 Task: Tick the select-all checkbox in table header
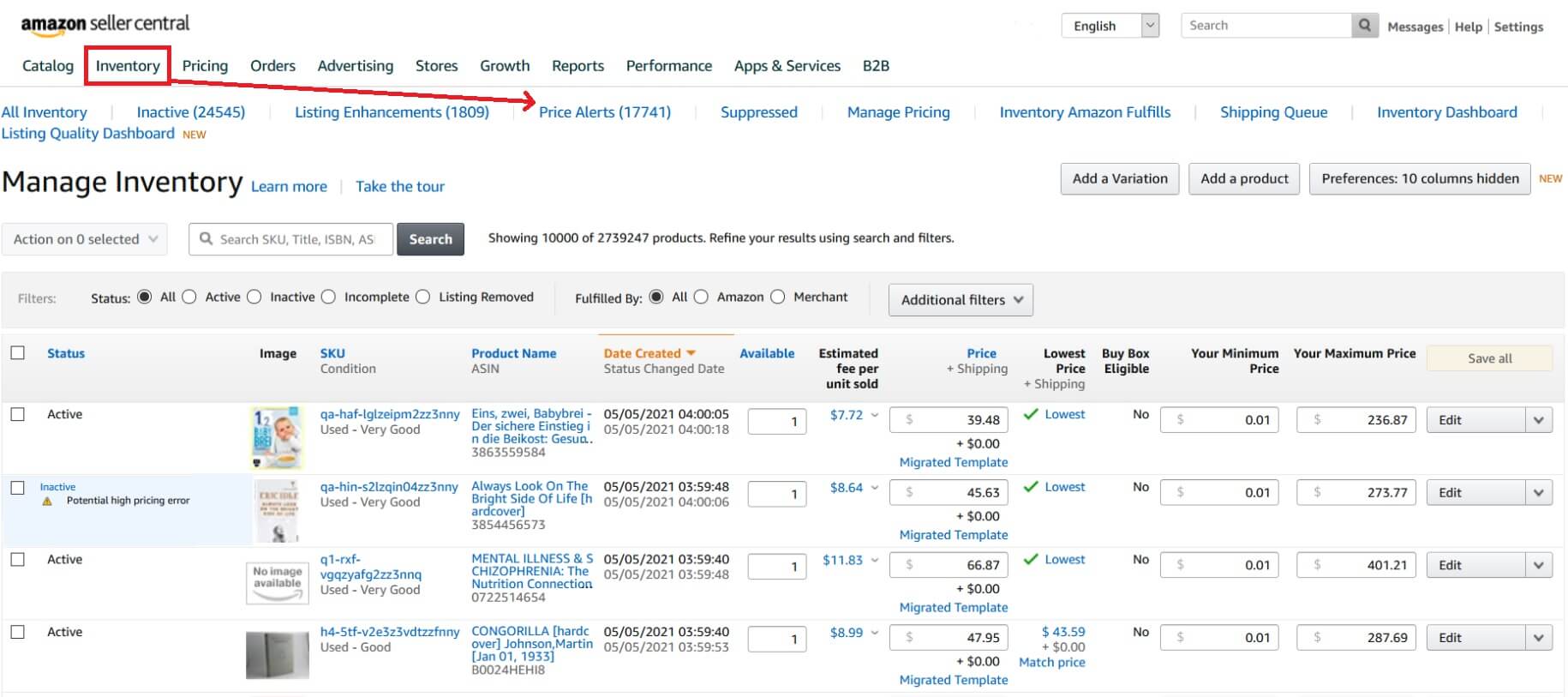click(18, 352)
